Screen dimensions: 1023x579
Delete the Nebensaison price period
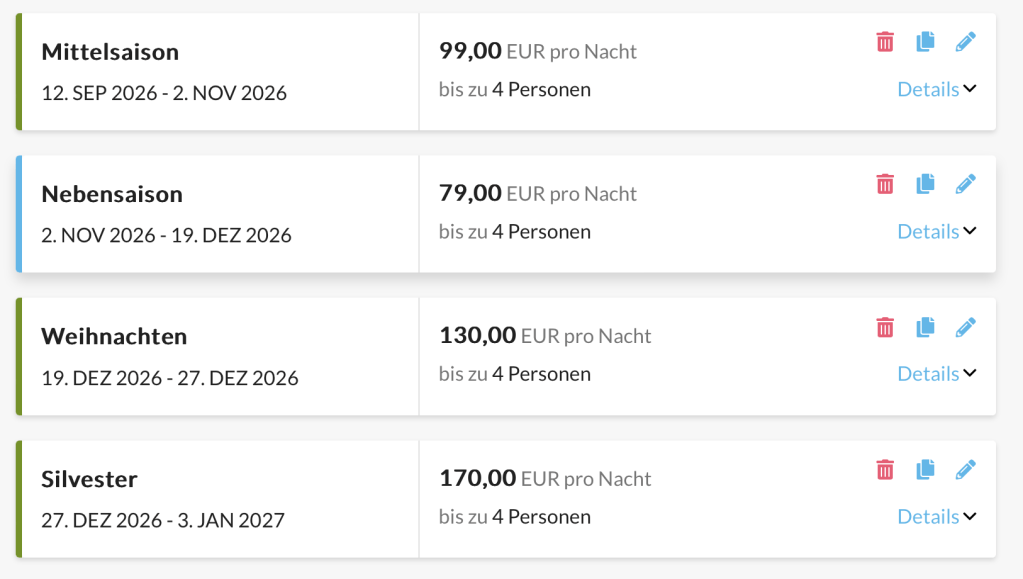885,184
